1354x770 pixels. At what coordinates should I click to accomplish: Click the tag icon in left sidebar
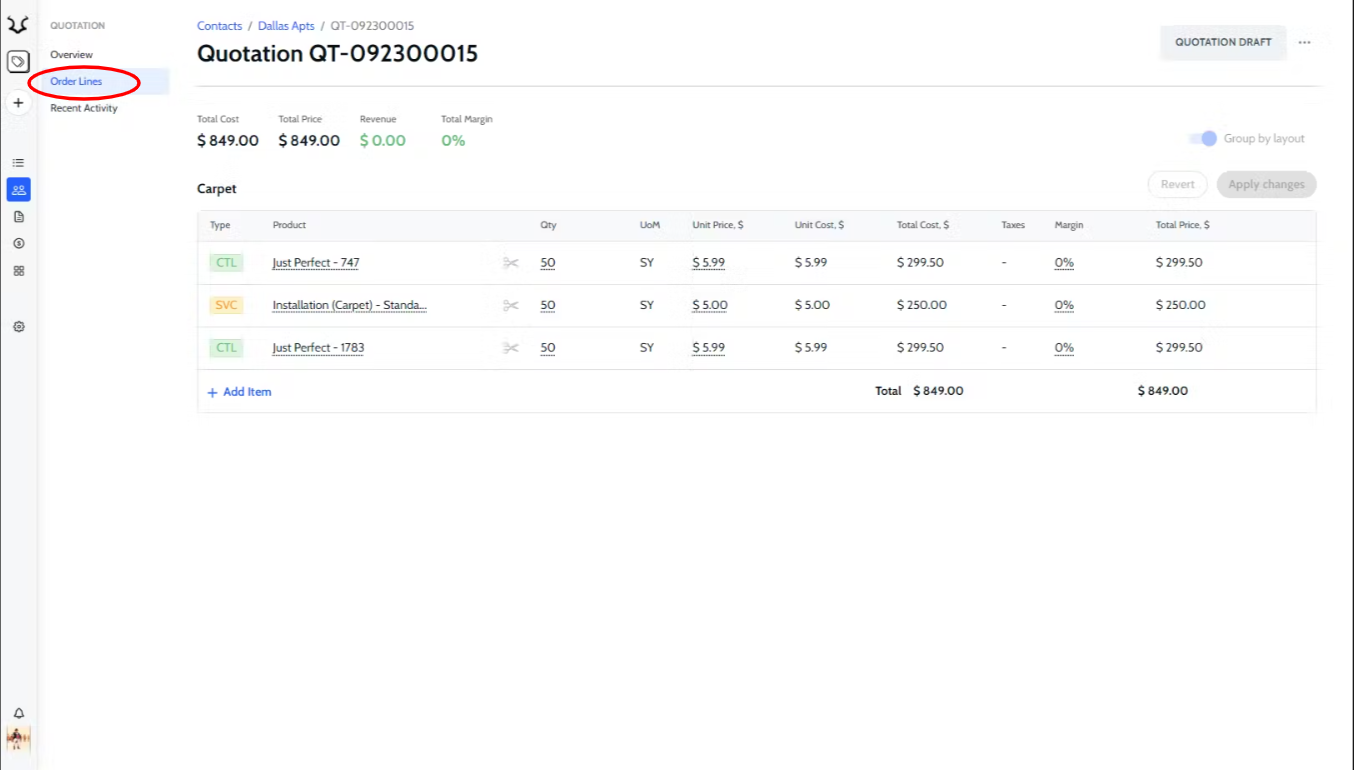tap(18, 62)
